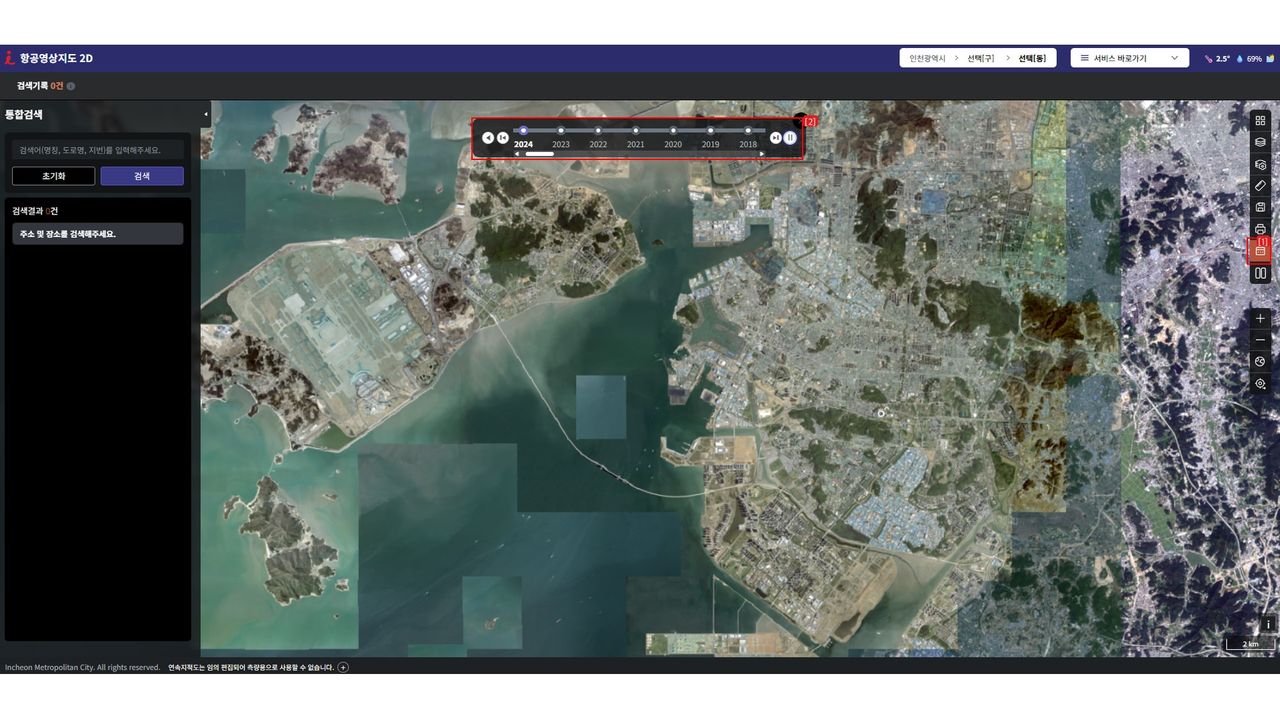1280x720 pixels.
Task: Click the locate my position icon
Action: [1260, 383]
